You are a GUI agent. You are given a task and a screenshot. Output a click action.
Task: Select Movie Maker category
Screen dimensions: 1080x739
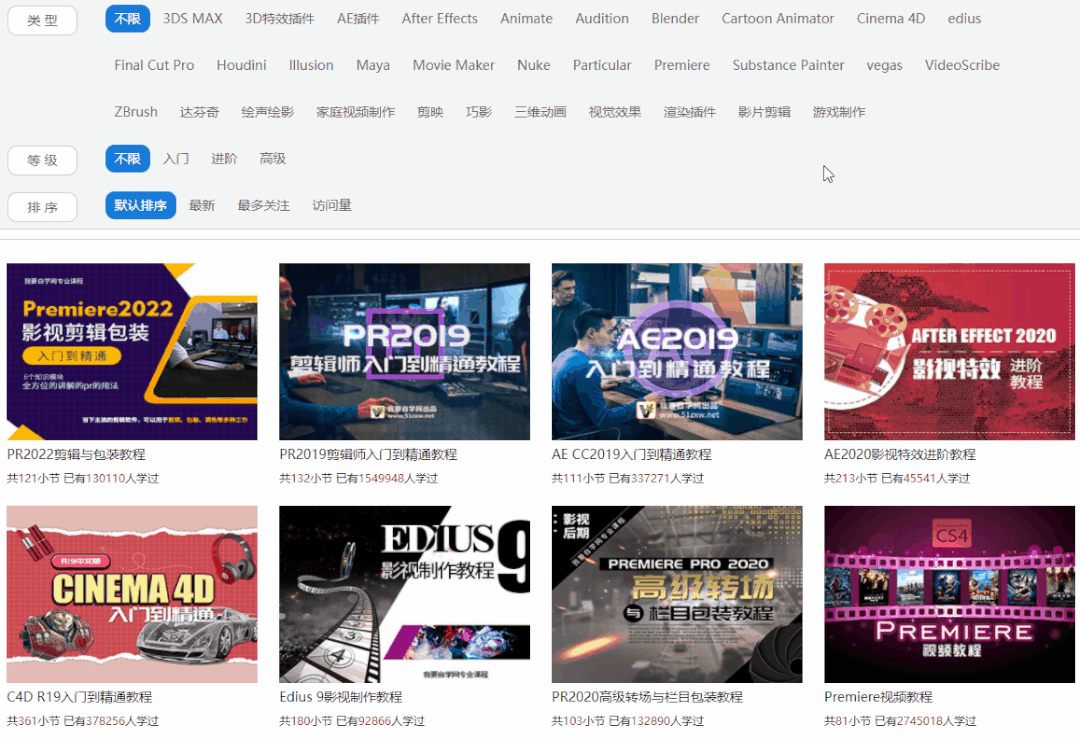click(x=453, y=65)
